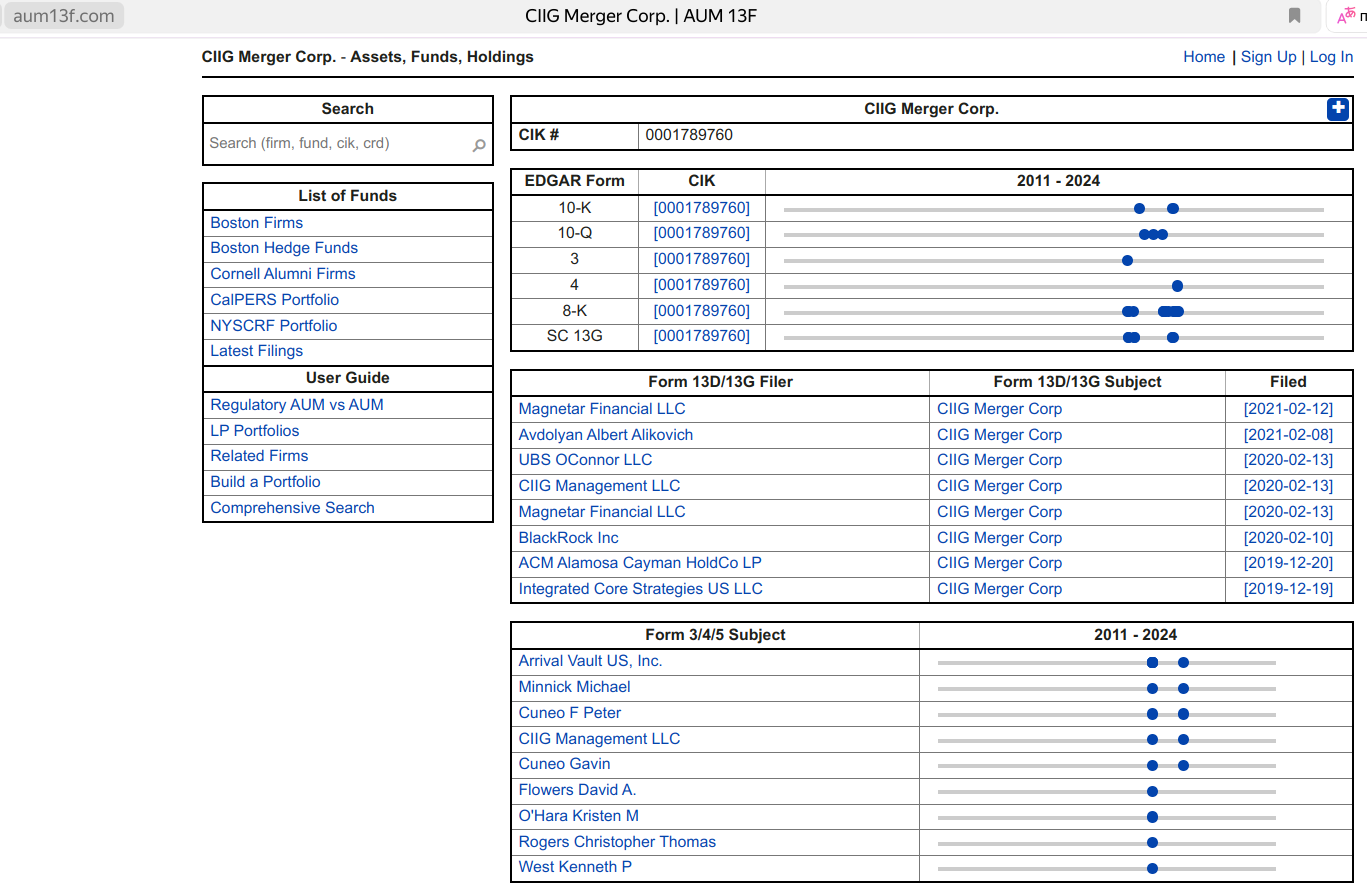The width and height of the screenshot is (1367, 896).
Task: Open Comprehensive Search link
Action: coord(292,508)
